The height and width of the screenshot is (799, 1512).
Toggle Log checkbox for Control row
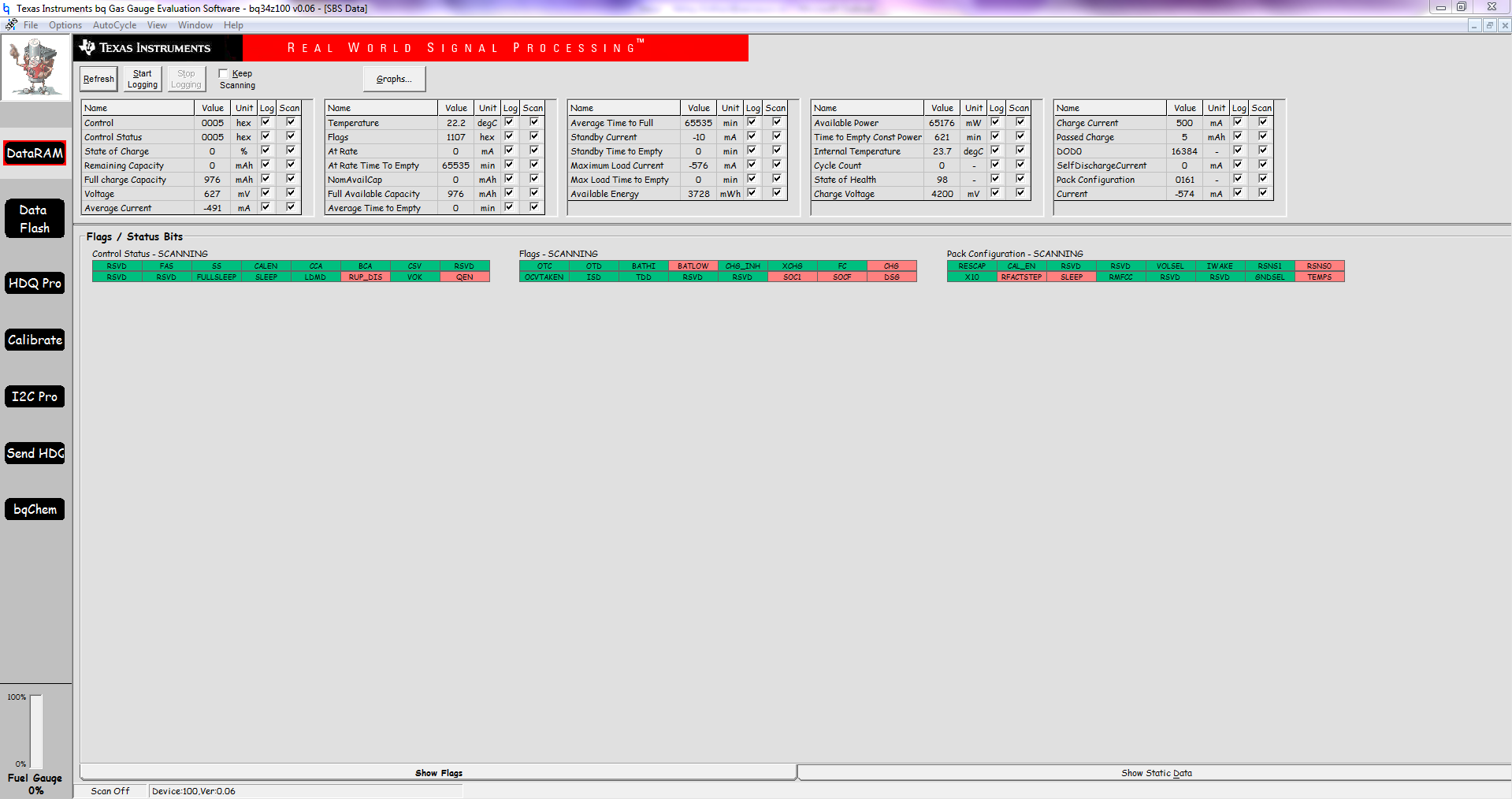pyautogui.click(x=266, y=122)
